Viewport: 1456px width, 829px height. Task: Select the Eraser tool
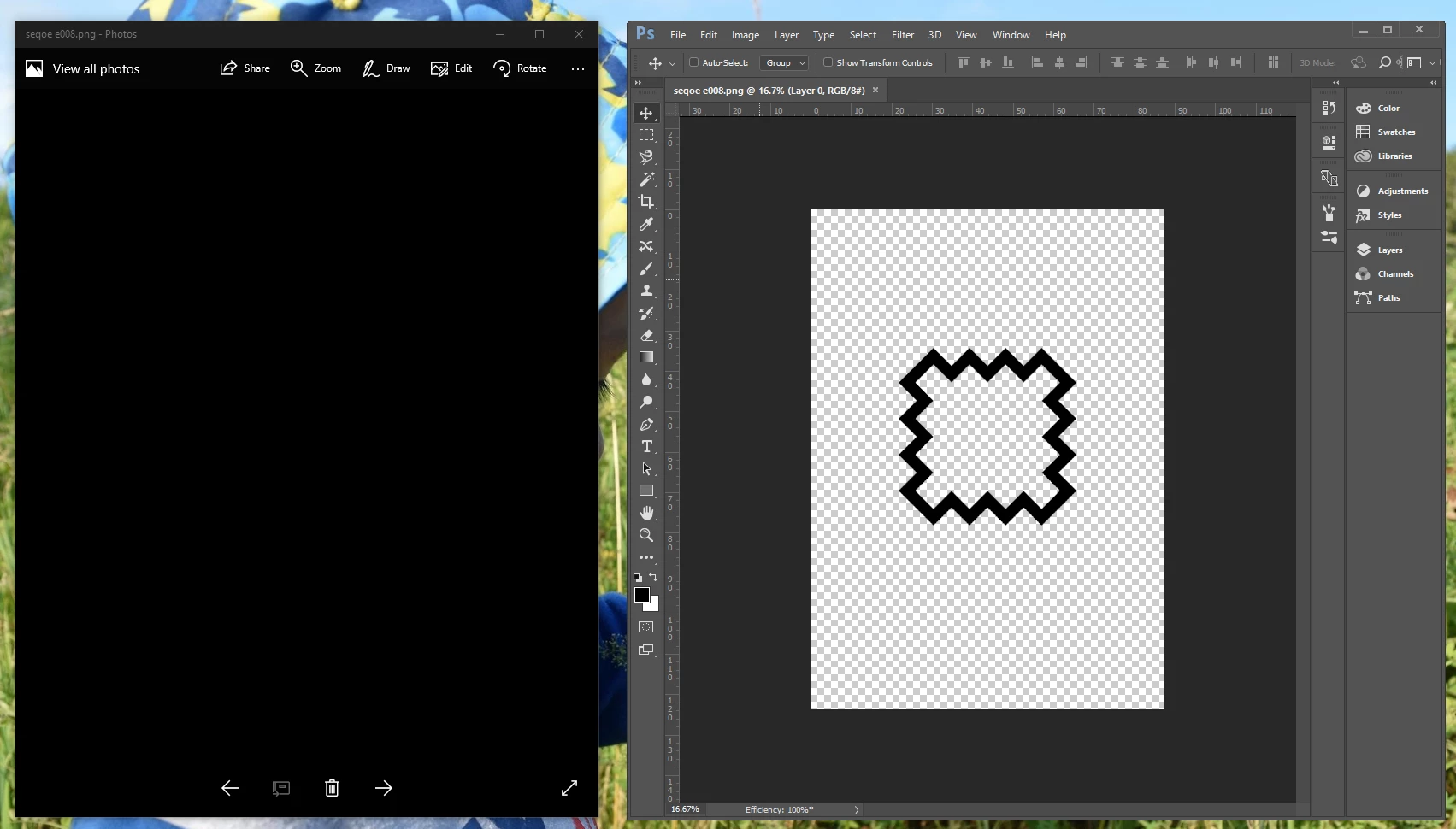pyautogui.click(x=646, y=335)
